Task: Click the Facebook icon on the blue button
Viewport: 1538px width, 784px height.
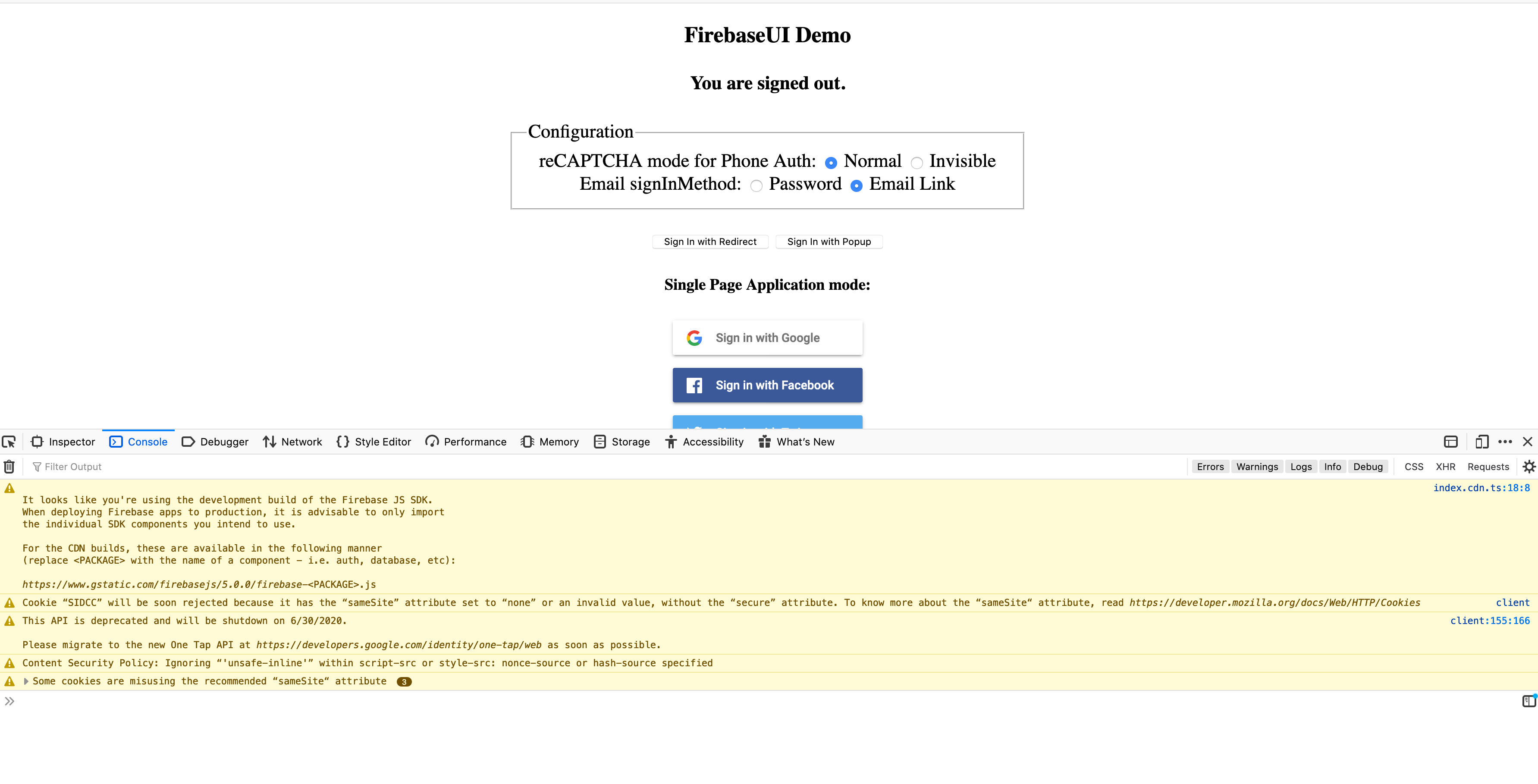Action: [x=694, y=385]
